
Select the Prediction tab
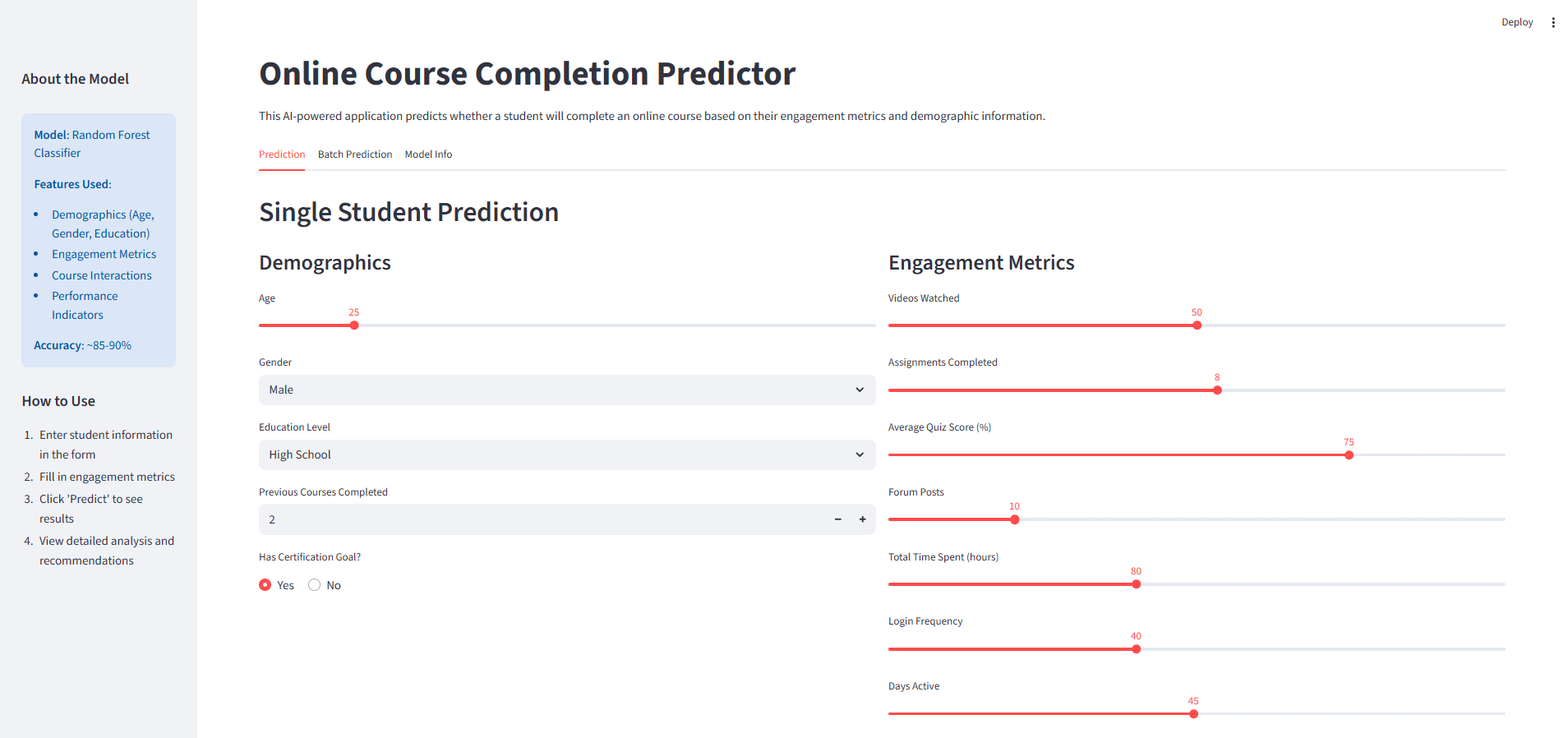(x=282, y=155)
